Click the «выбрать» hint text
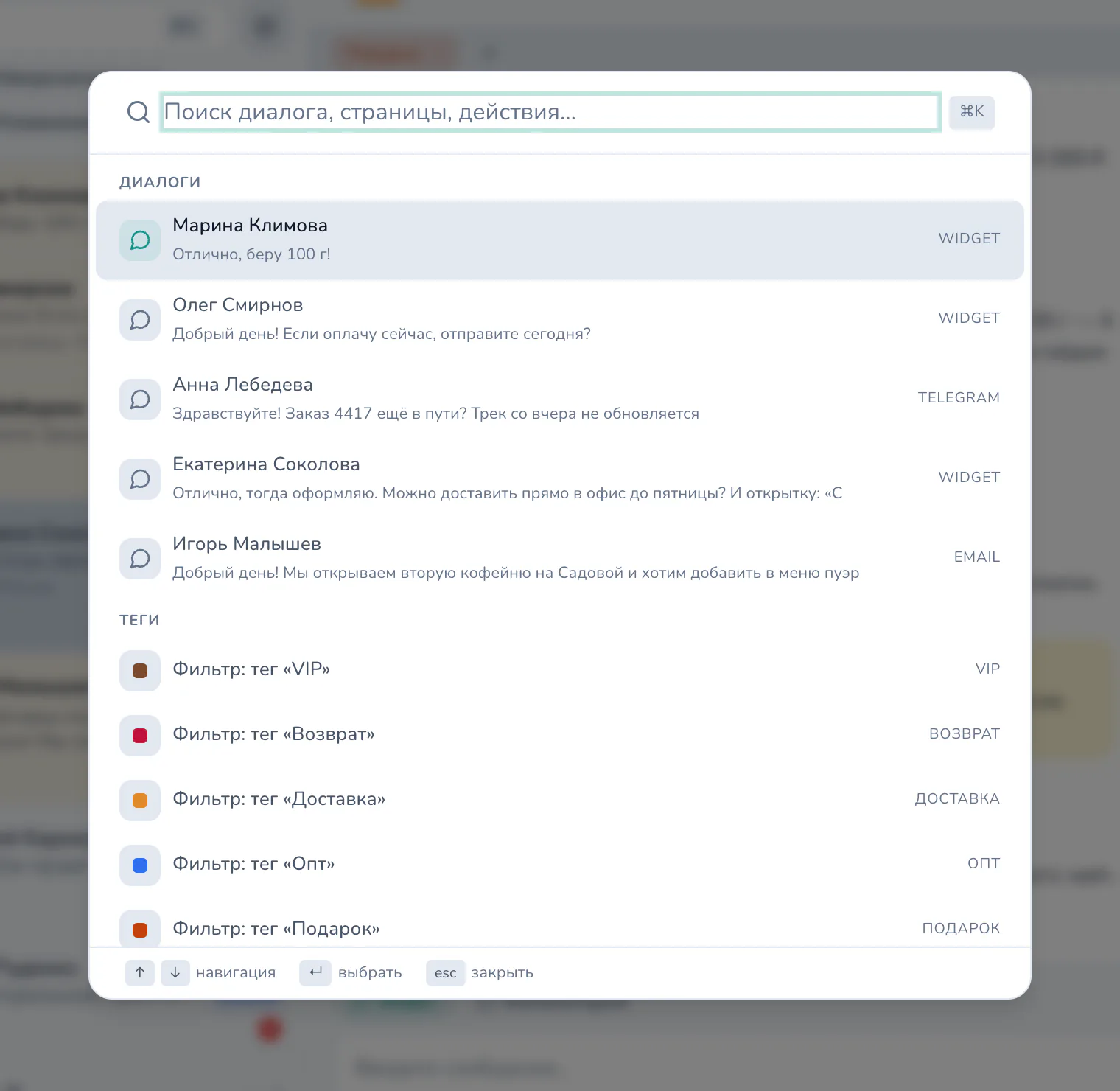The image size is (1120, 1091). tap(370, 972)
